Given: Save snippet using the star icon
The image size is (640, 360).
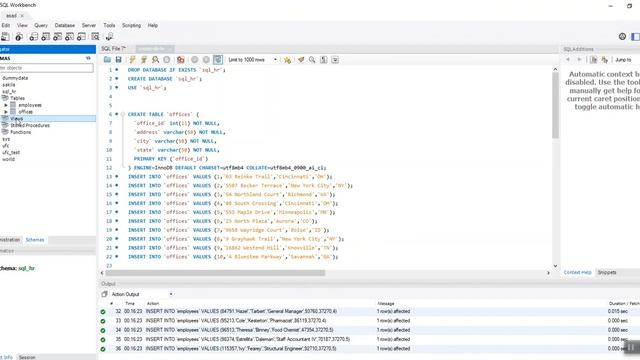Looking at the screenshot, I should [x=288, y=60].
